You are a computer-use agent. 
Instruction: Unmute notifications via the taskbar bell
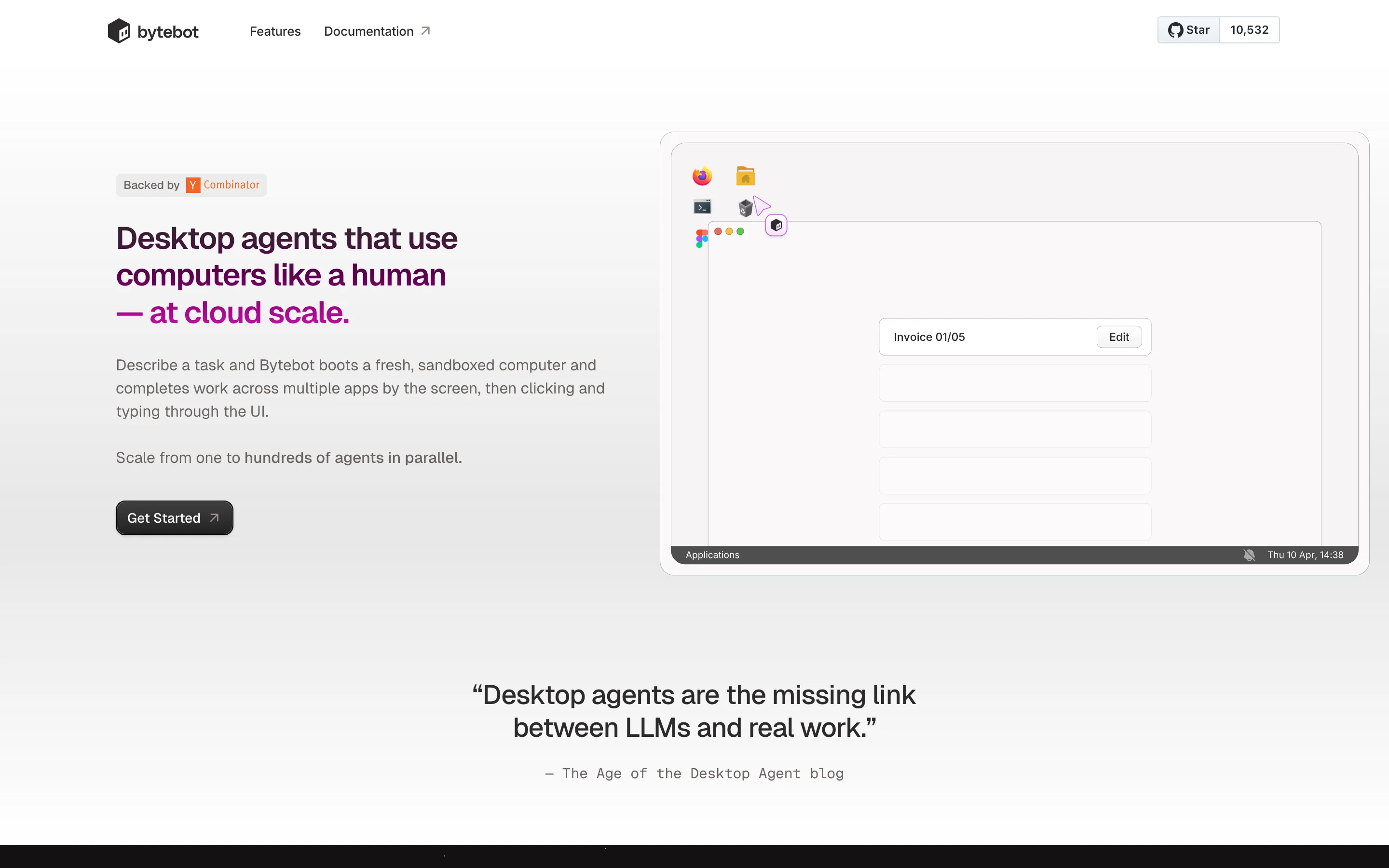[1249, 555]
